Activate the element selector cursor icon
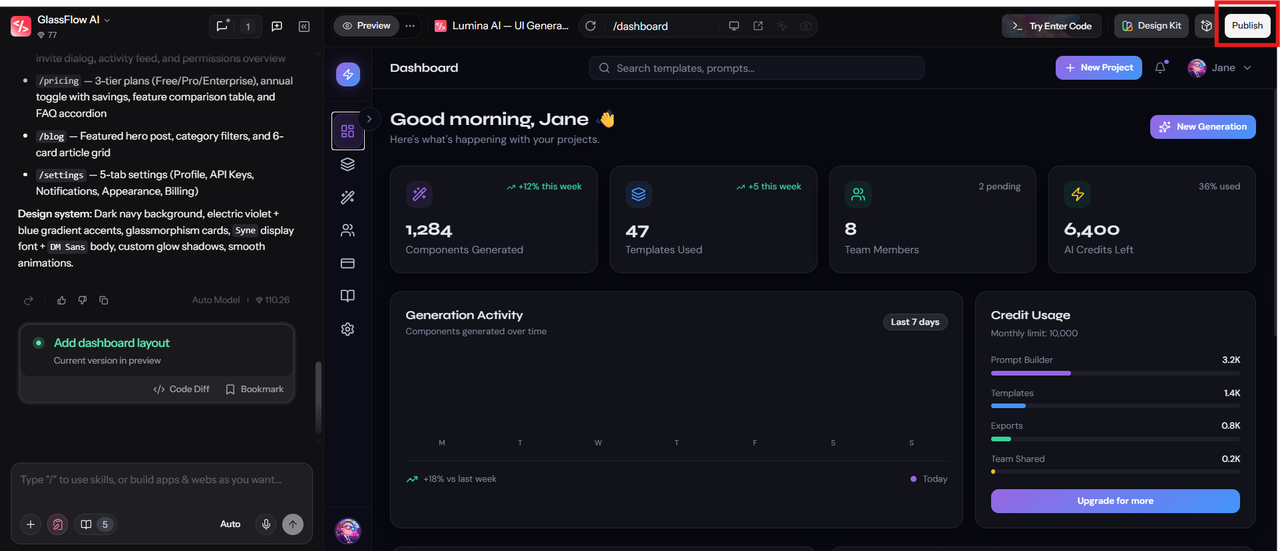This screenshot has height=551, width=1280. click(782, 26)
